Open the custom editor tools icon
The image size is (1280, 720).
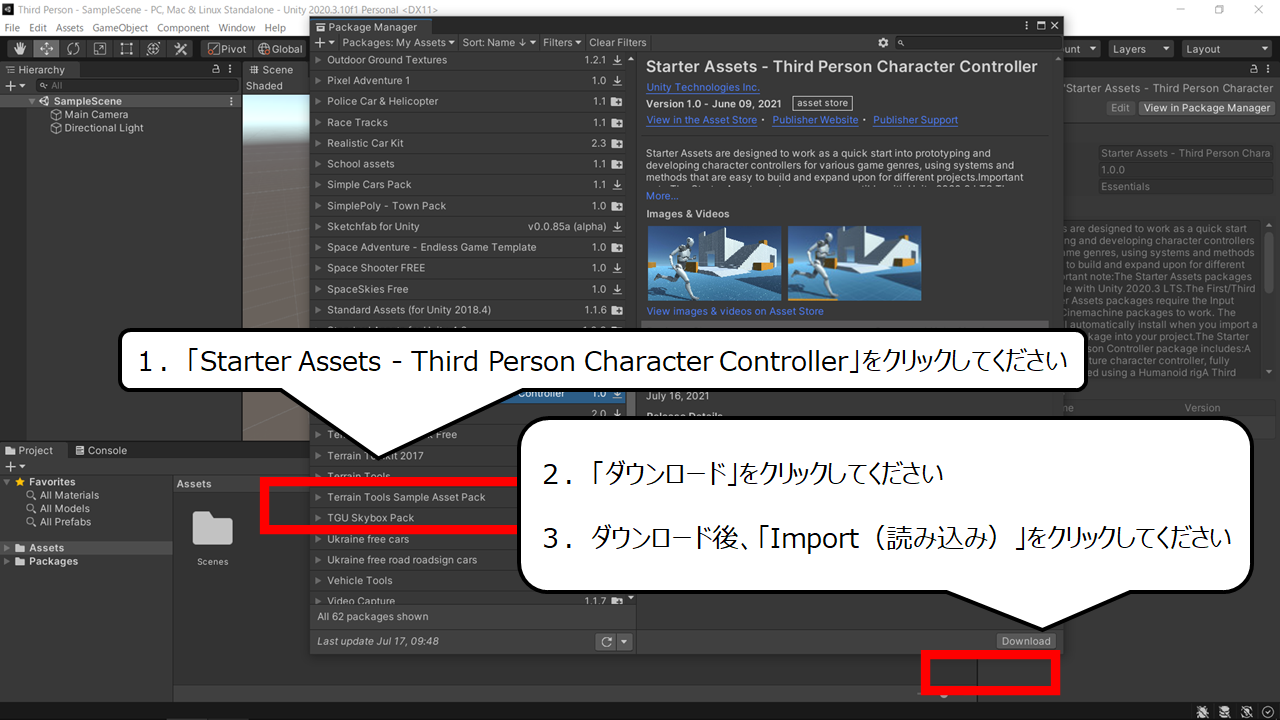(181, 49)
